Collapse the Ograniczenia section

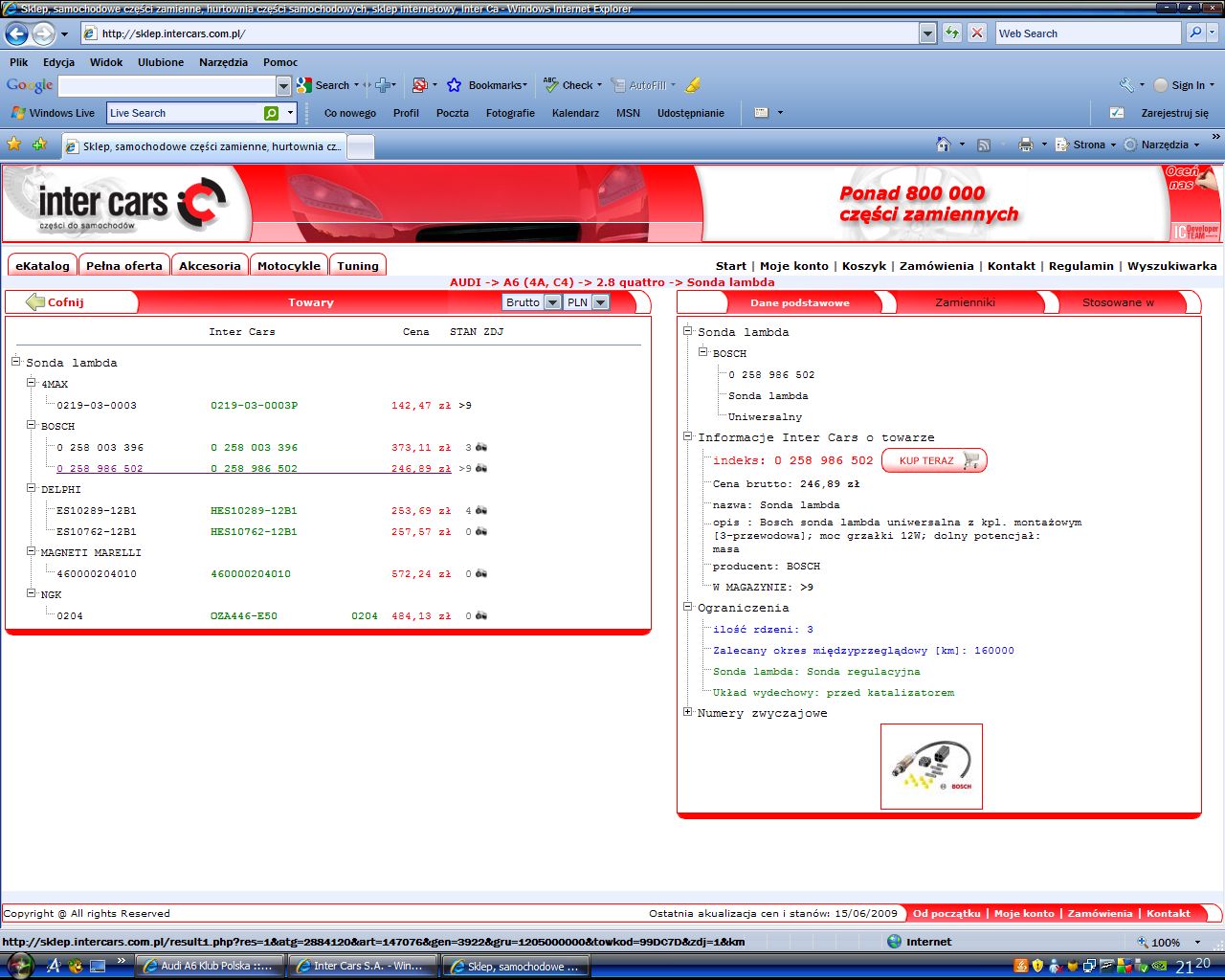[687, 607]
